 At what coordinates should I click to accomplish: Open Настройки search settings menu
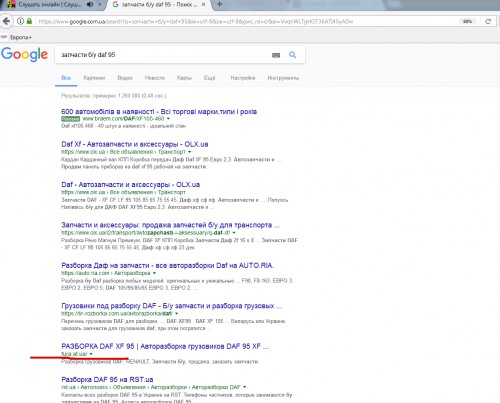pyautogui.click(x=243, y=78)
